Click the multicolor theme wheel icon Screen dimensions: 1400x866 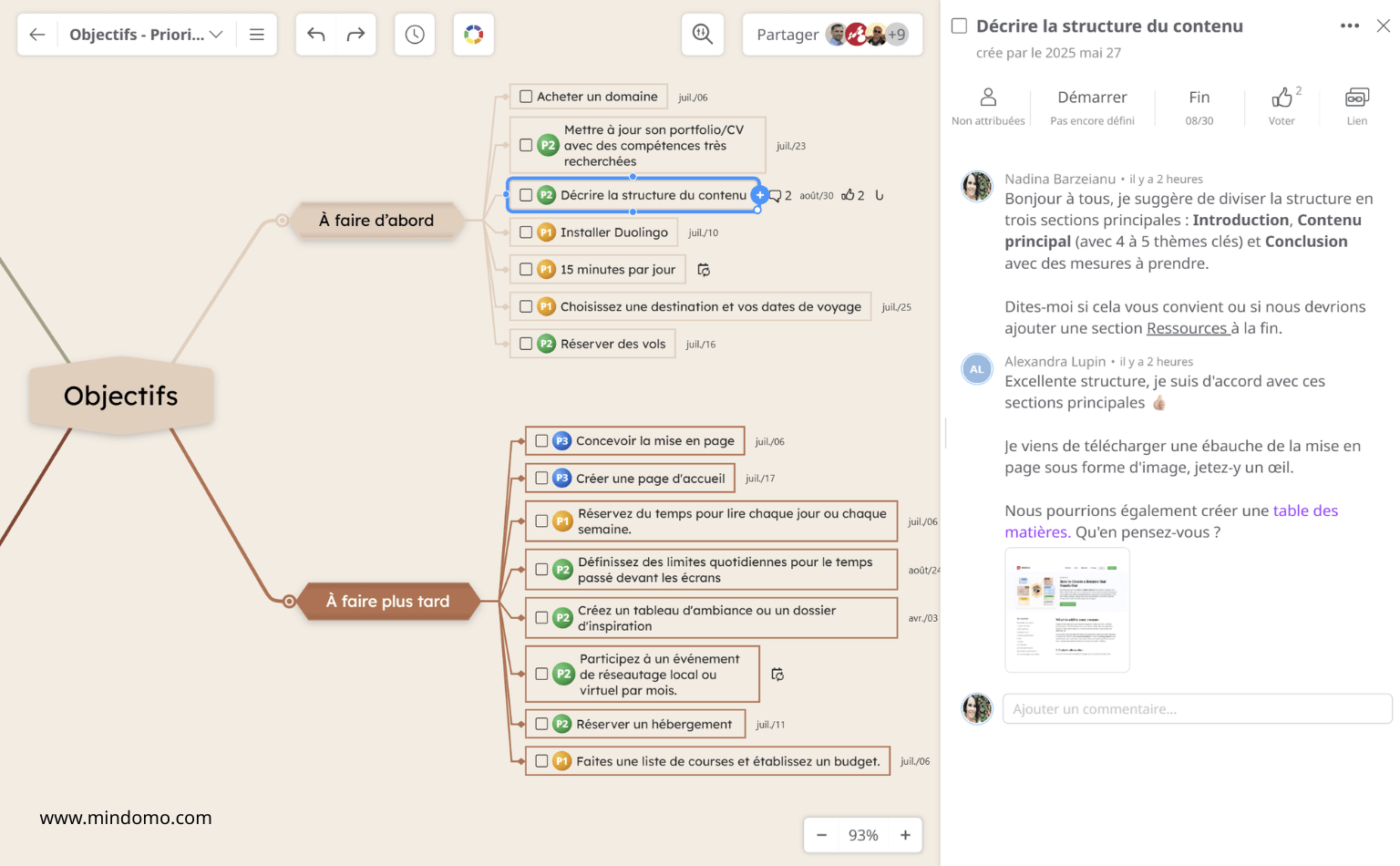point(474,34)
